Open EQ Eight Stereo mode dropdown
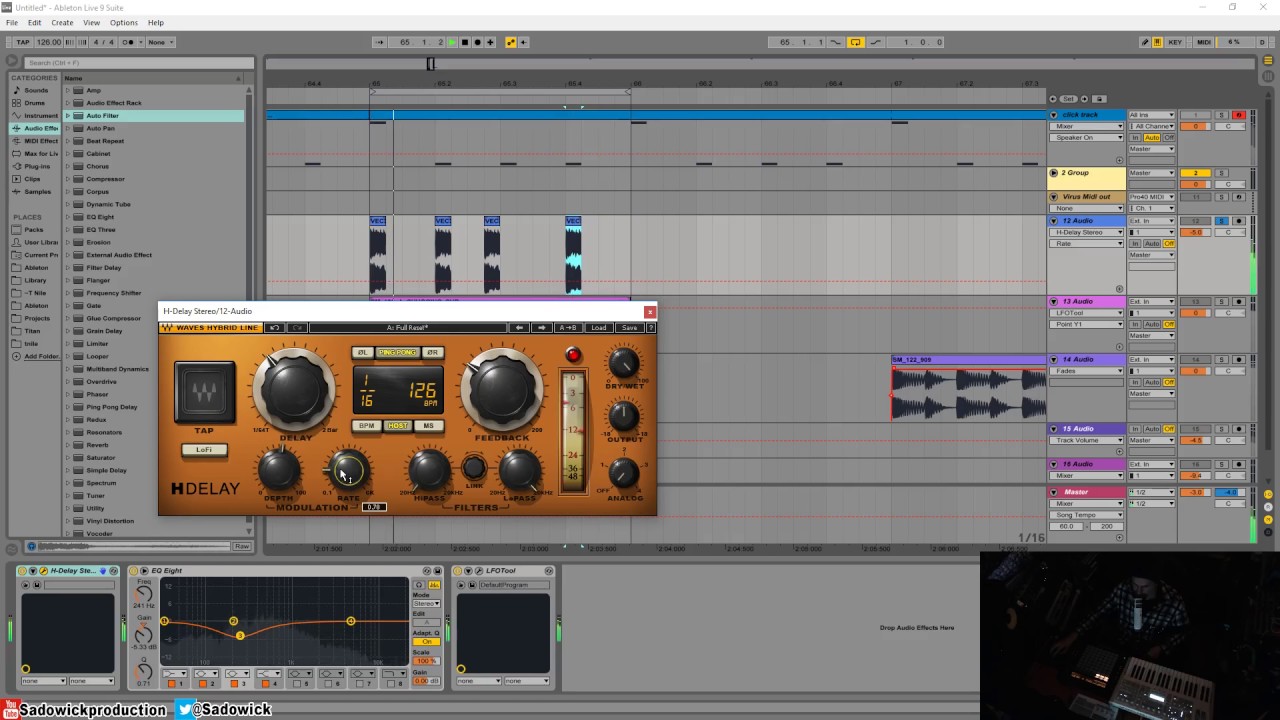Viewport: 1280px width, 720px height. pyautogui.click(x=427, y=604)
